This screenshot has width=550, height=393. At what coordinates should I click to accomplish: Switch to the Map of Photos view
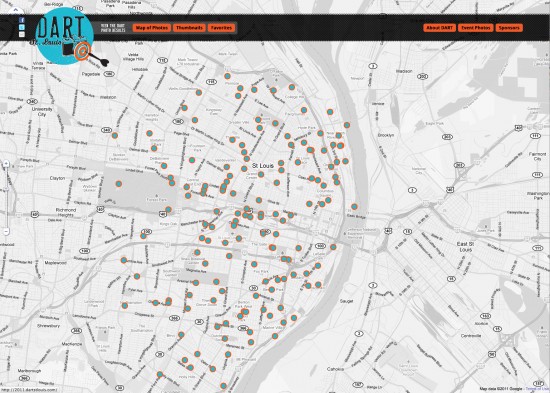(x=152, y=28)
